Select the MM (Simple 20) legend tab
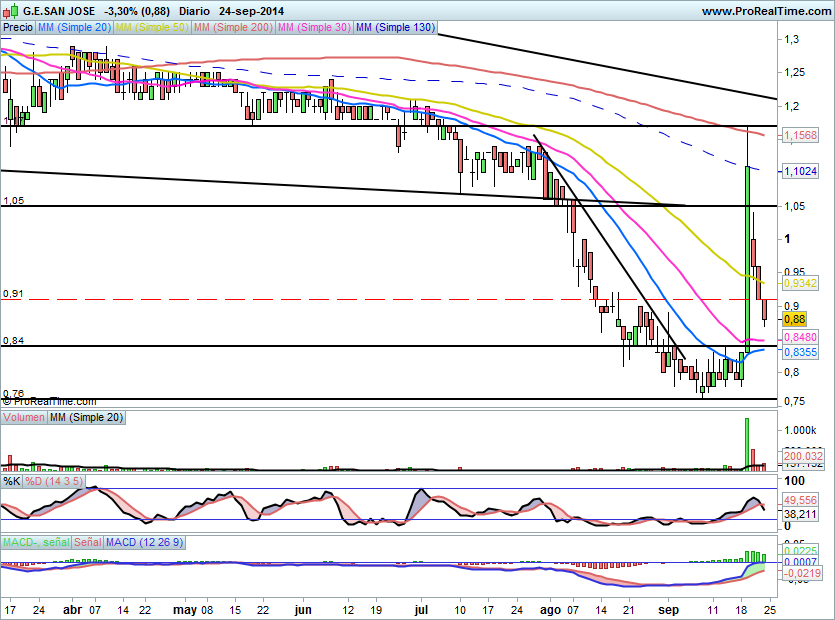 [74, 28]
